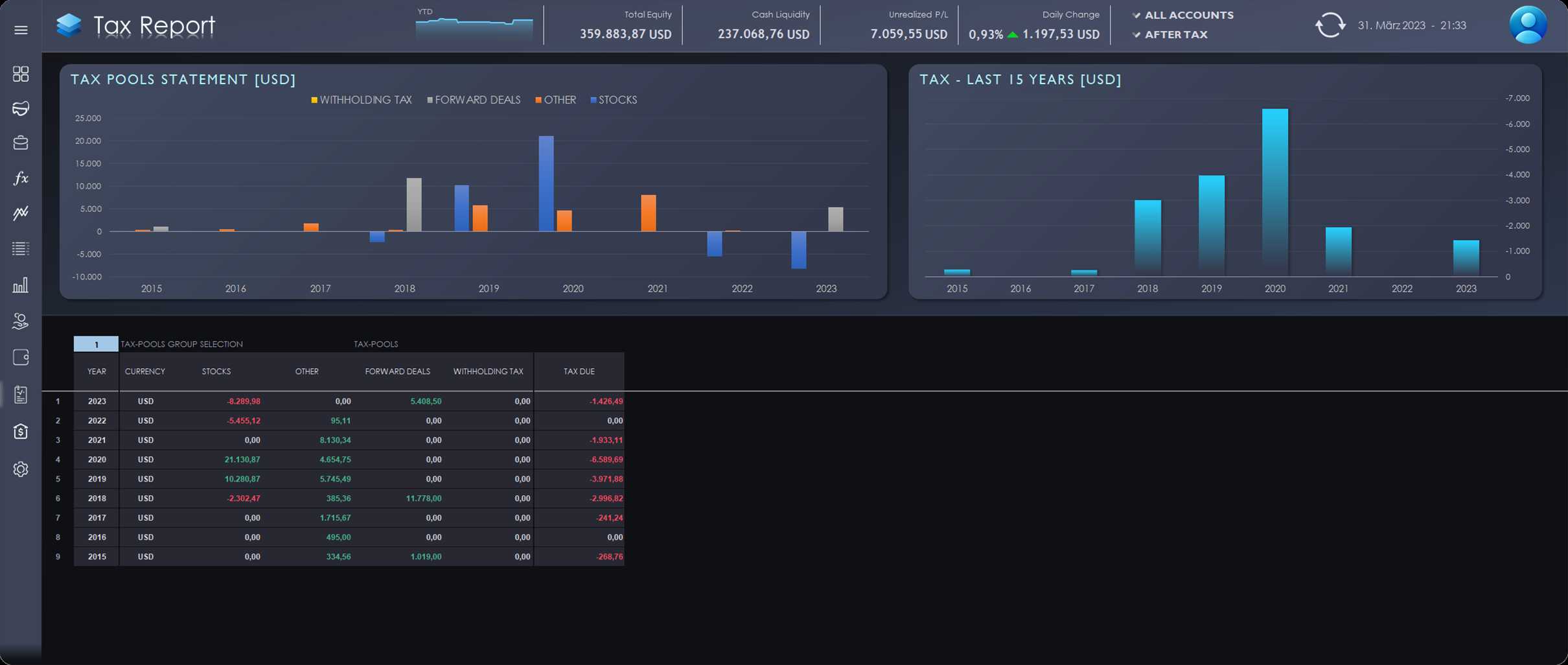Toggle the AFTER TAX checkmark
The height and width of the screenshot is (665, 1568).
point(1136,34)
